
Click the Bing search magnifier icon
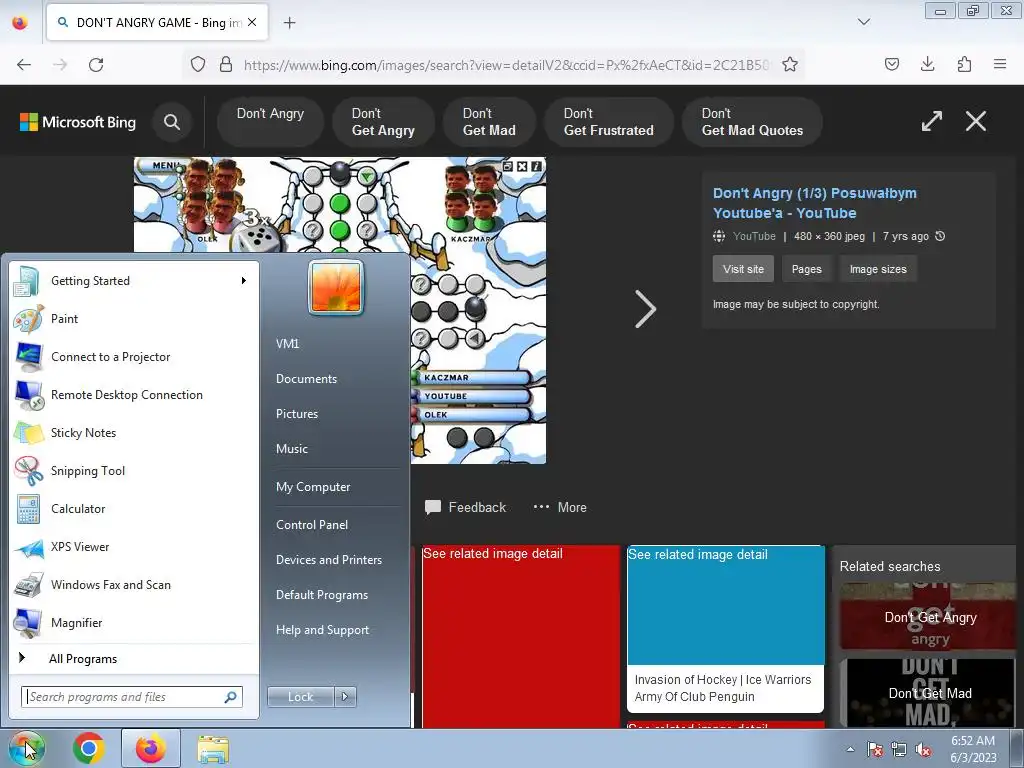(172, 122)
